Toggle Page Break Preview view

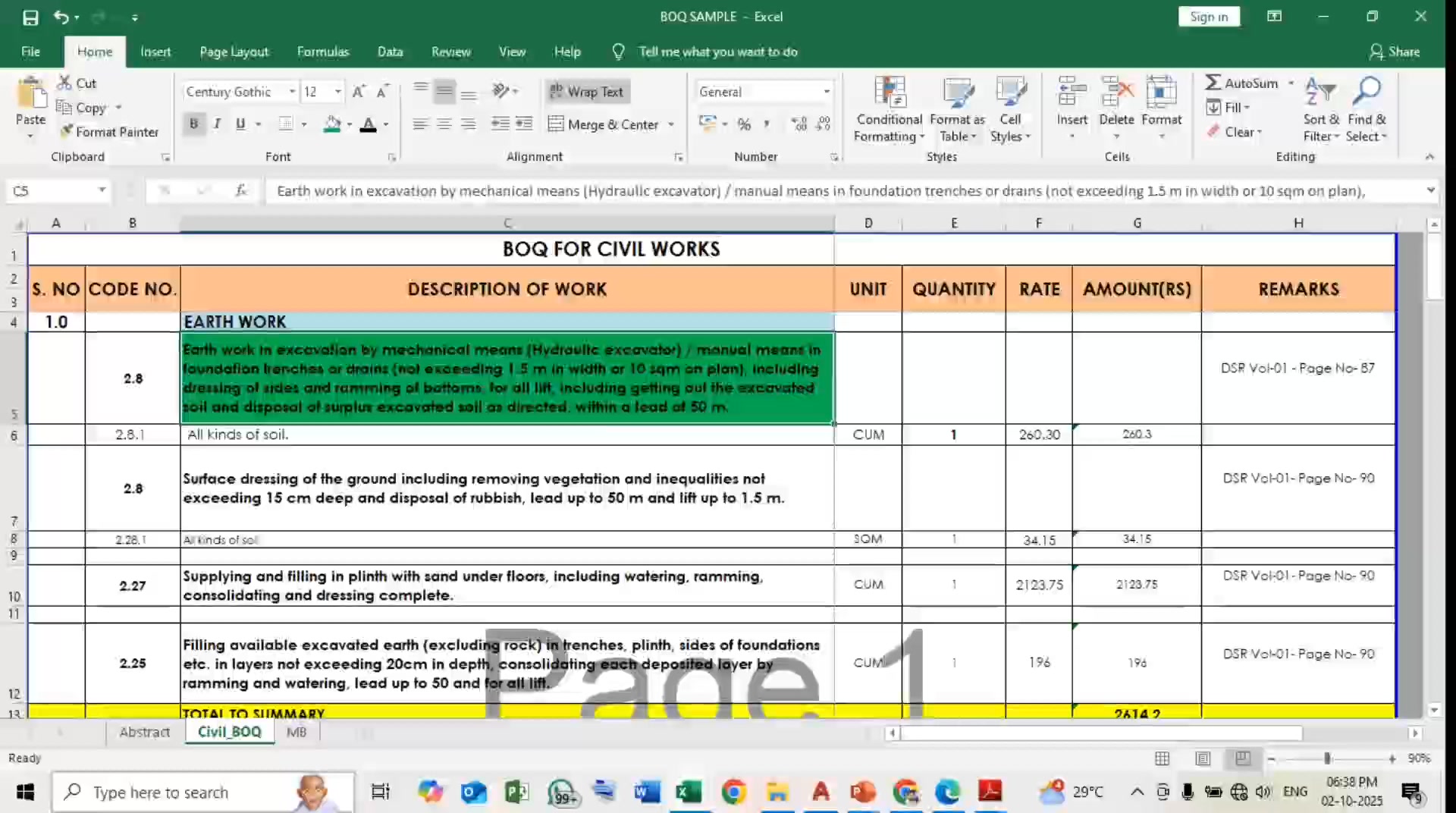tap(1243, 758)
